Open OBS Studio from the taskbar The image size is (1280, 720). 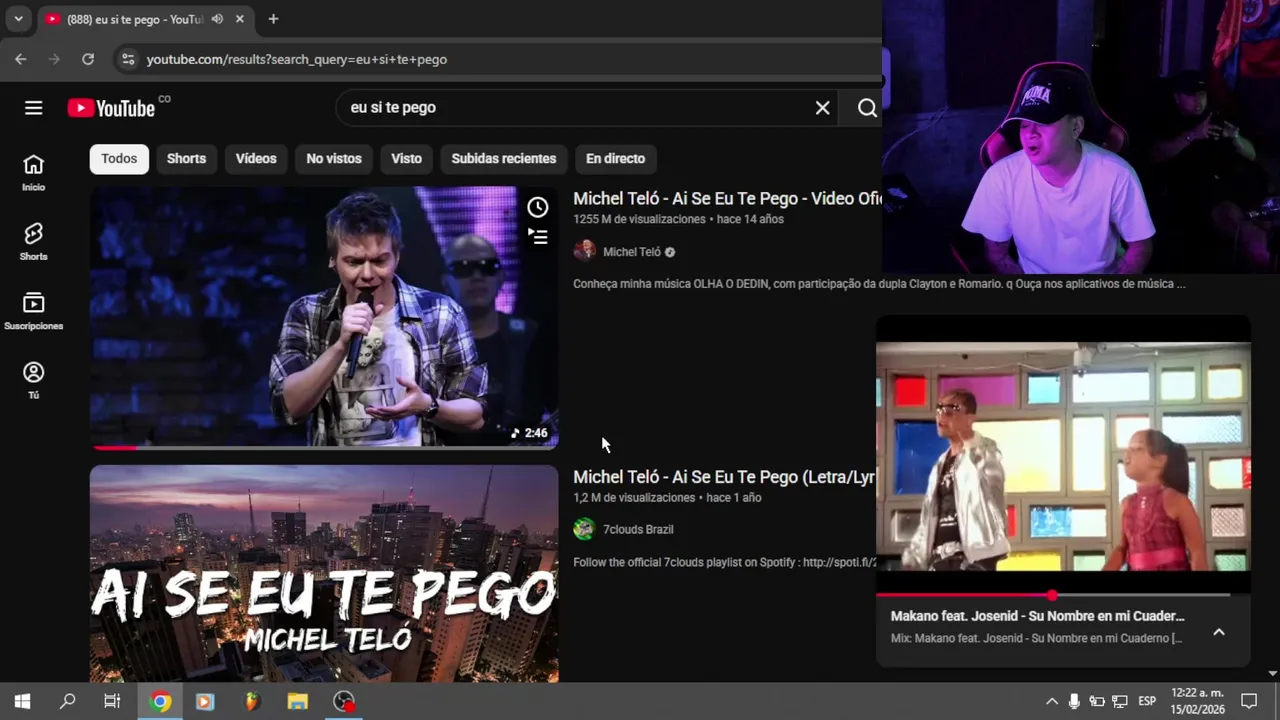click(x=344, y=701)
